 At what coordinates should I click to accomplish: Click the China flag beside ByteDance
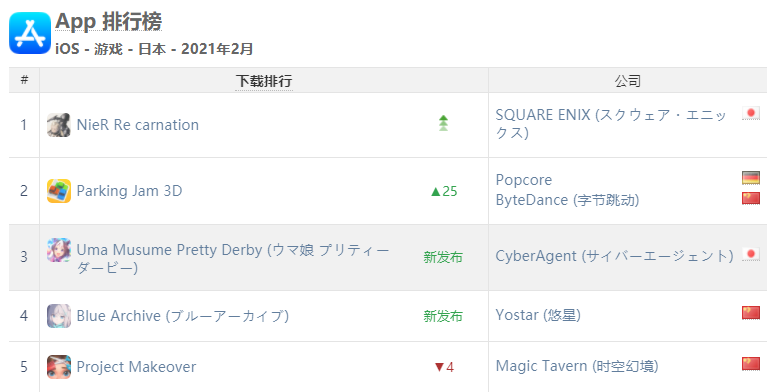pos(751,198)
